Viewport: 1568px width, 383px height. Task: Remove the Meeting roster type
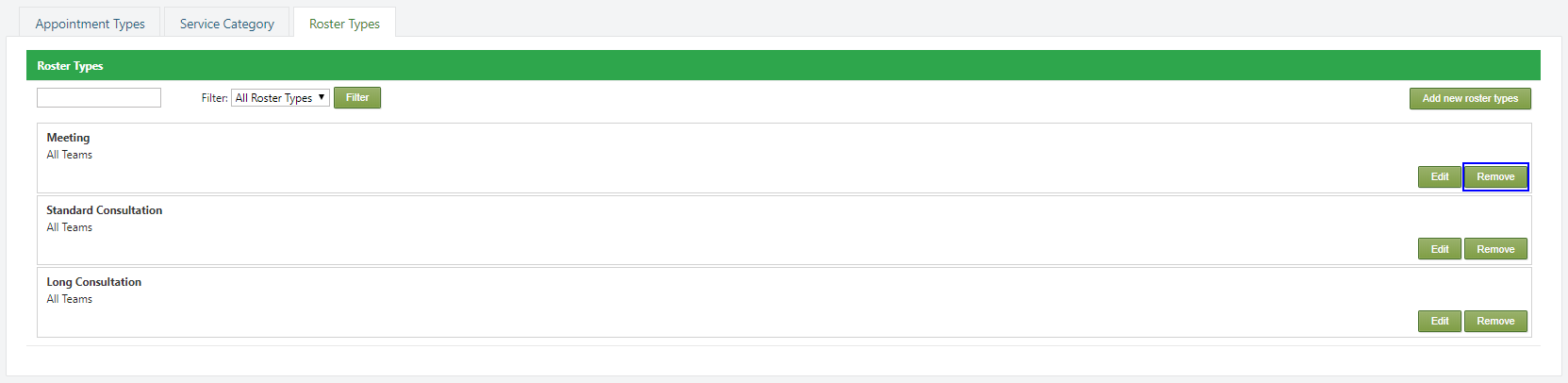(1494, 177)
